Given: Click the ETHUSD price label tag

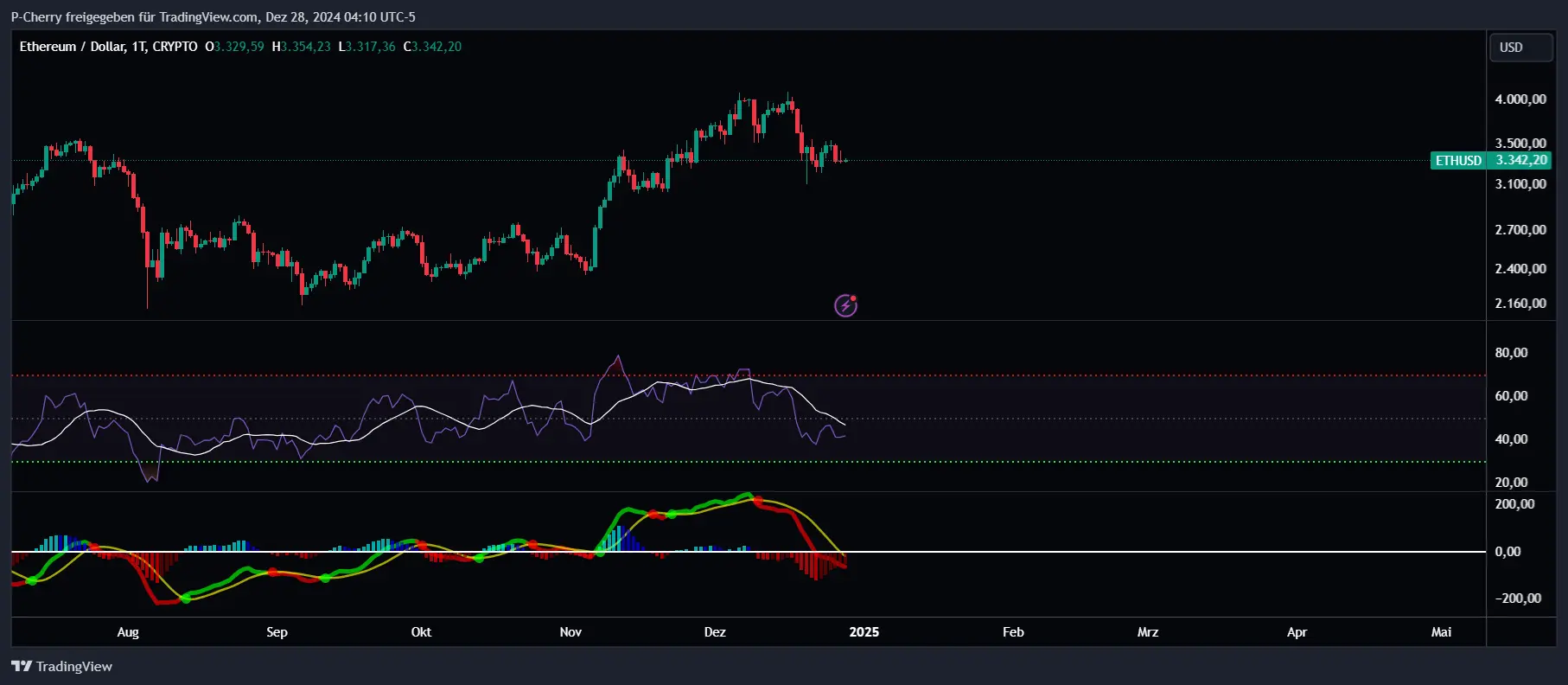Looking at the screenshot, I should click(x=1458, y=160).
